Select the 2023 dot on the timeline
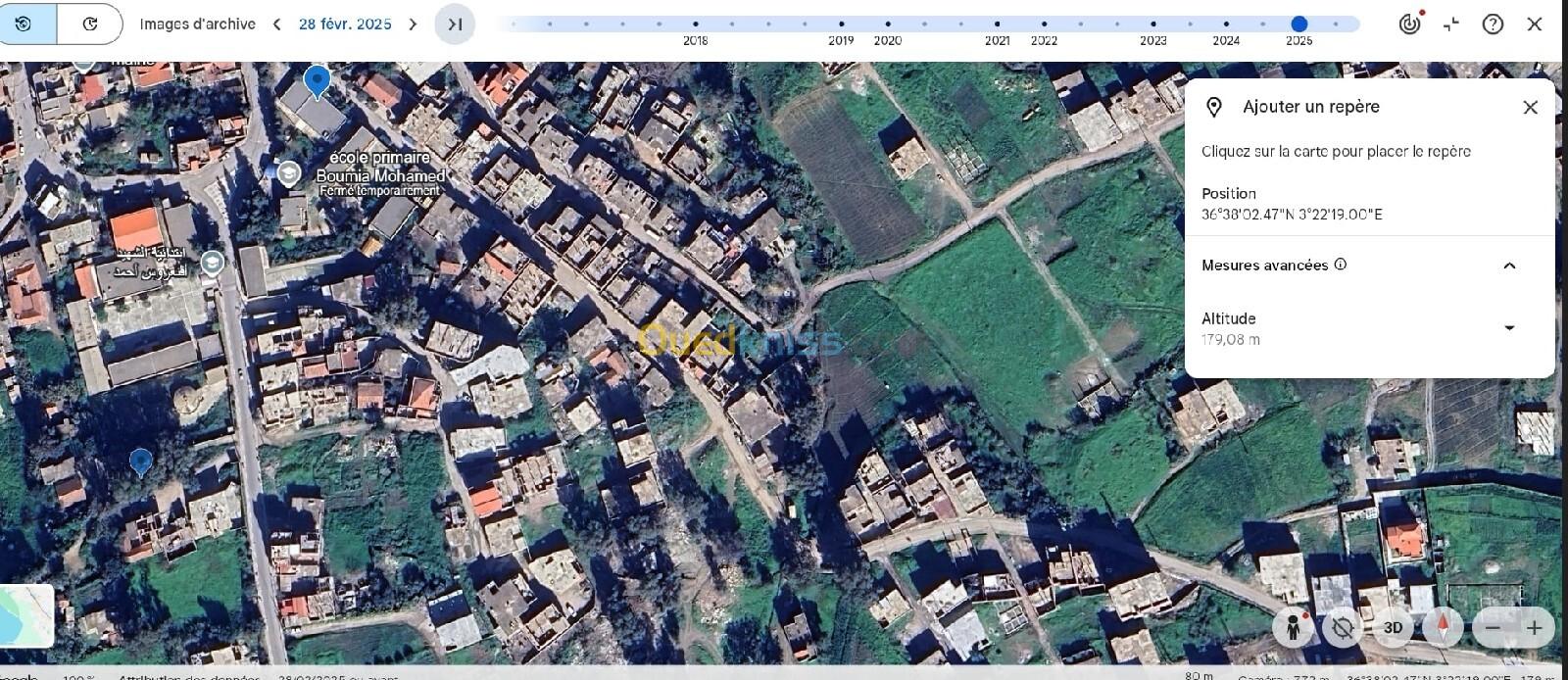This screenshot has height=680, width=1568. click(x=1153, y=24)
